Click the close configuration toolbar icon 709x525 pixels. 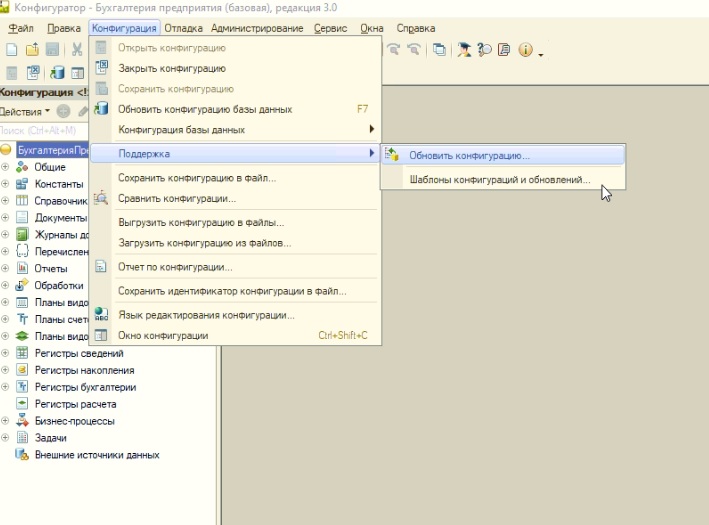[x=33, y=72]
